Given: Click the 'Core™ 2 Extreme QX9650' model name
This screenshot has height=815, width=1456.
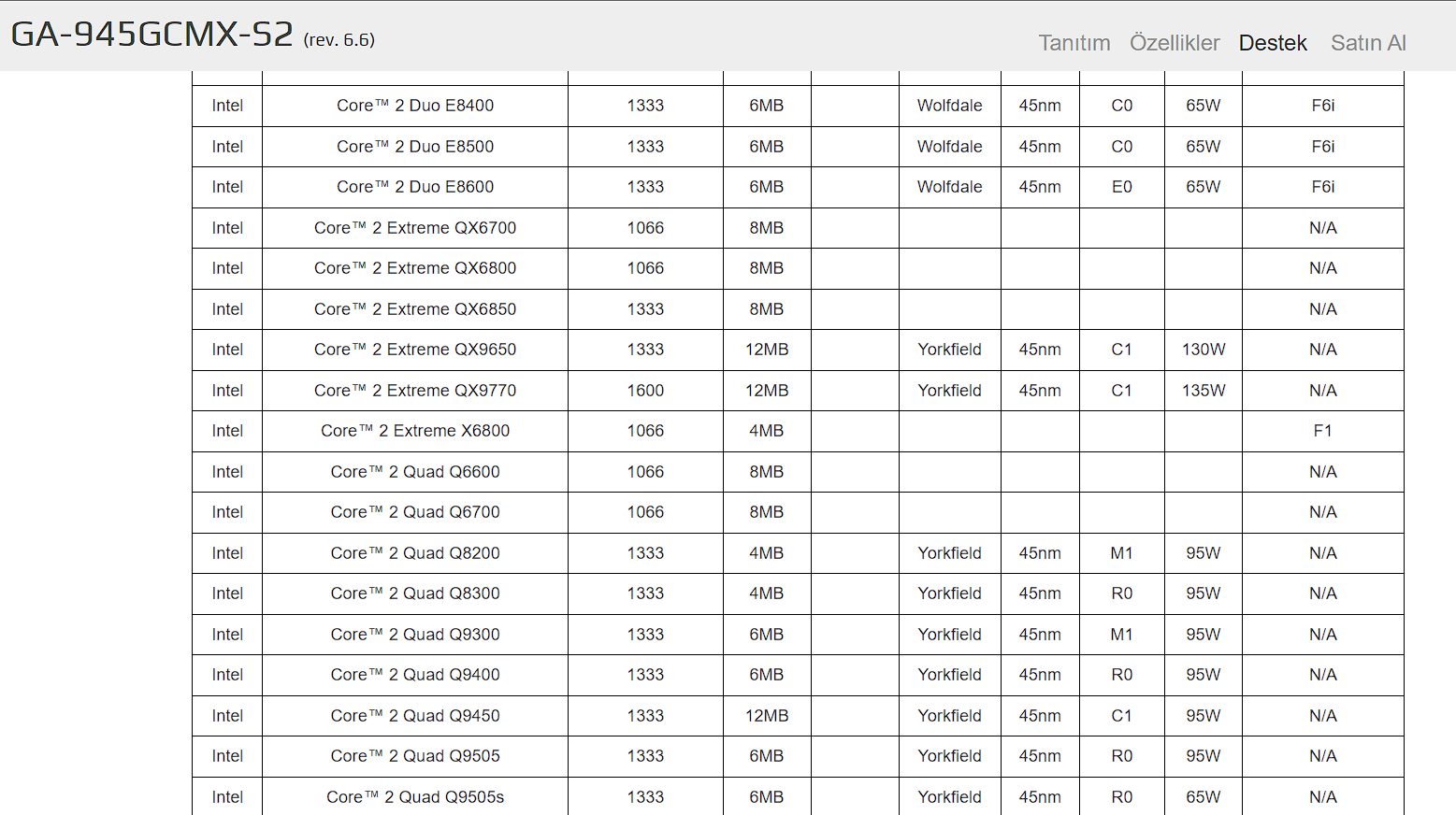Looking at the screenshot, I should click(x=415, y=350).
